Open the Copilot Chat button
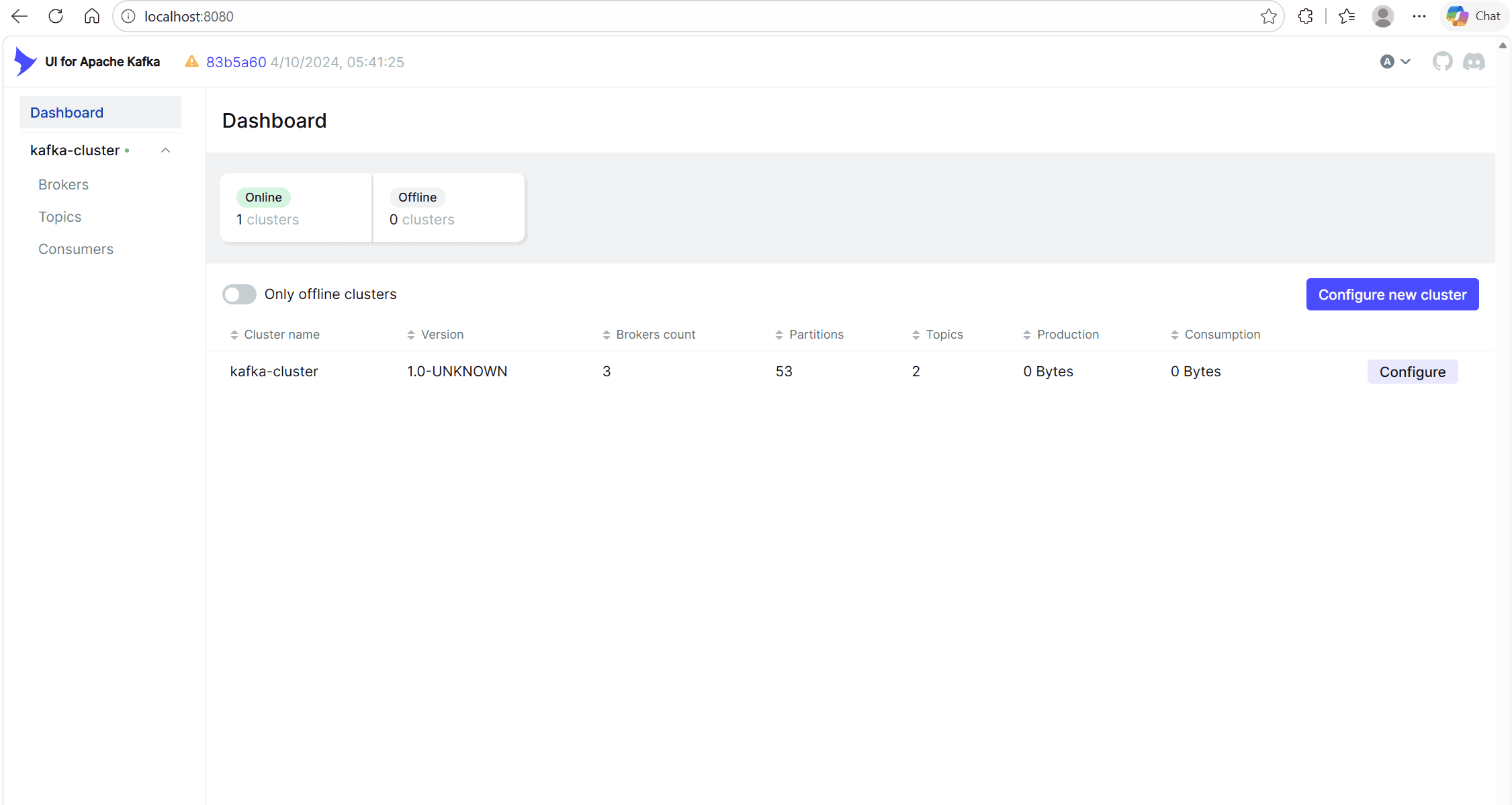This screenshot has height=805, width=1512. click(x=1474, y=16)
